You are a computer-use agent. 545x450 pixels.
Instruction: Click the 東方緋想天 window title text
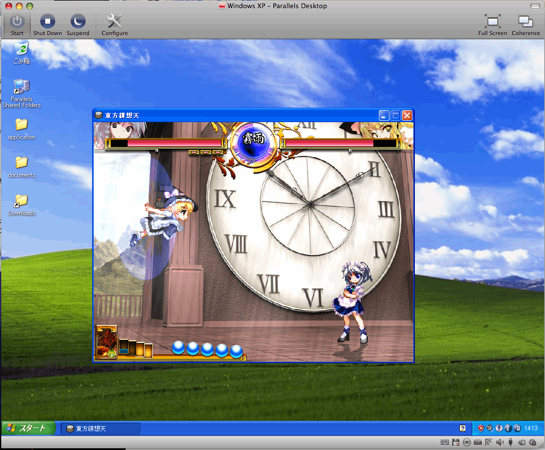click(x=122, y=115)
